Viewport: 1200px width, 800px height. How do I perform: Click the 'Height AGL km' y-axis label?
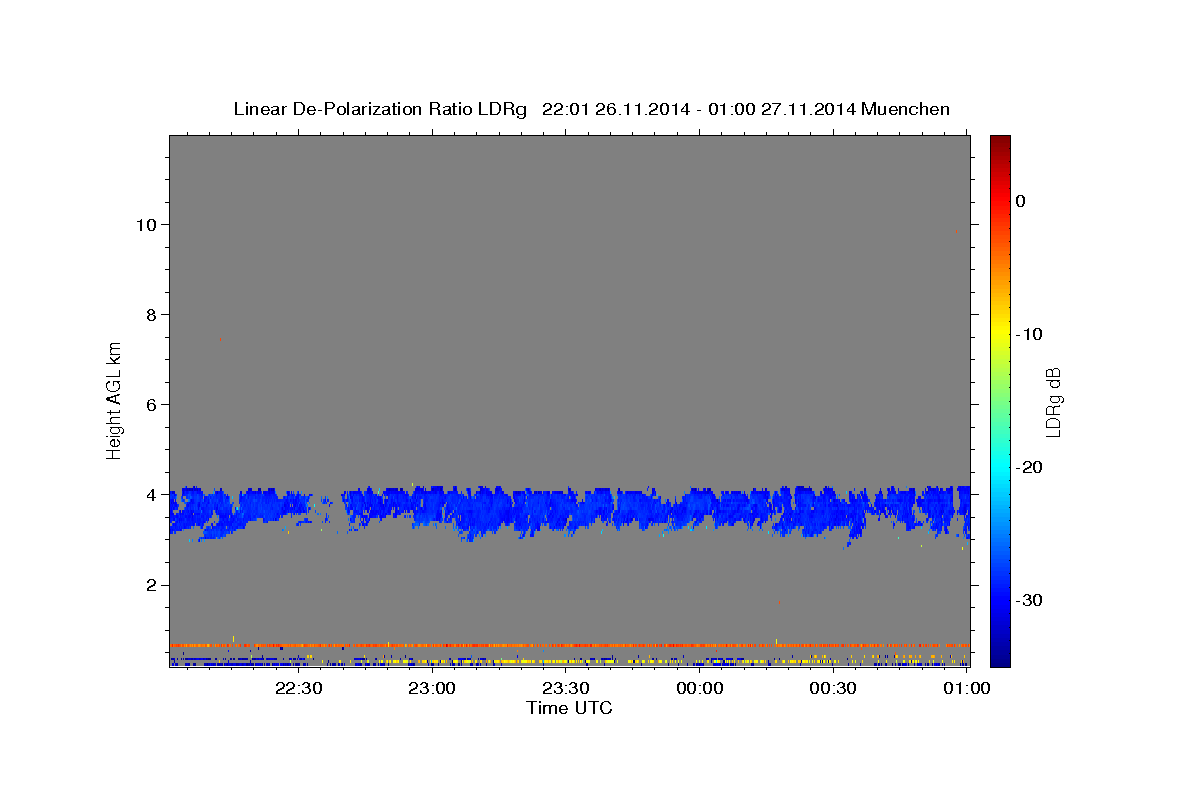tap(115, 400)
